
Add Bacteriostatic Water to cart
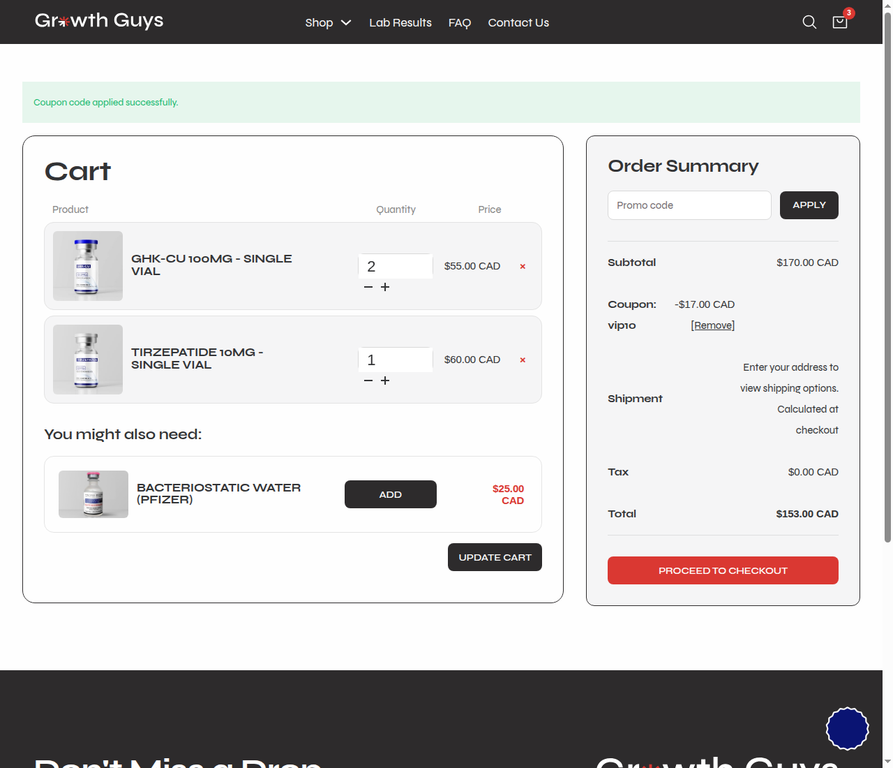pos(390,494)
